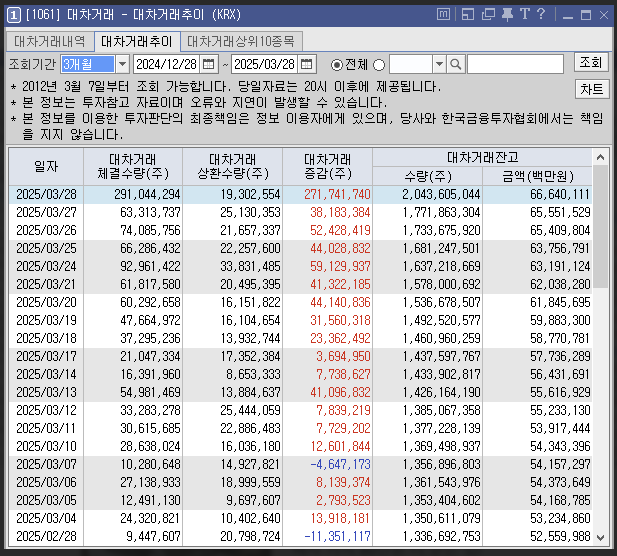Click amount 58,770,781

[560, 338]
